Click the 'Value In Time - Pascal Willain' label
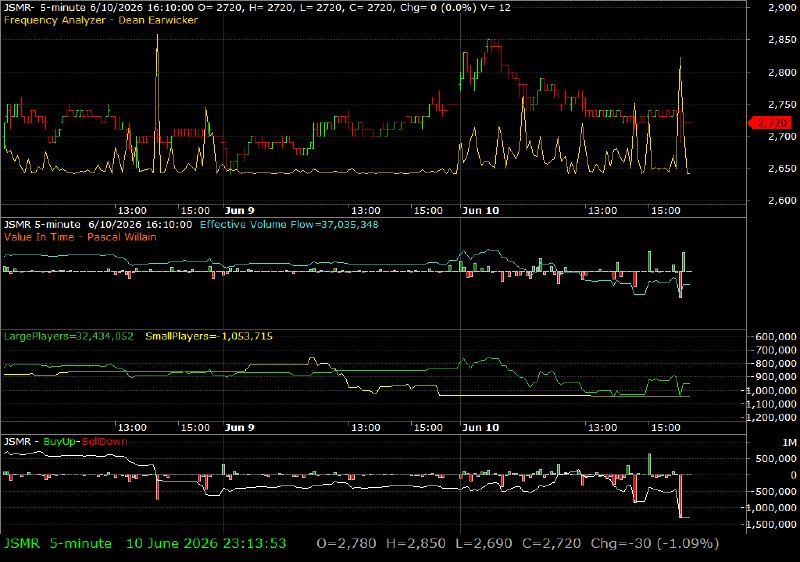Screen dimensions: 800x562 [x=80, y=237]
